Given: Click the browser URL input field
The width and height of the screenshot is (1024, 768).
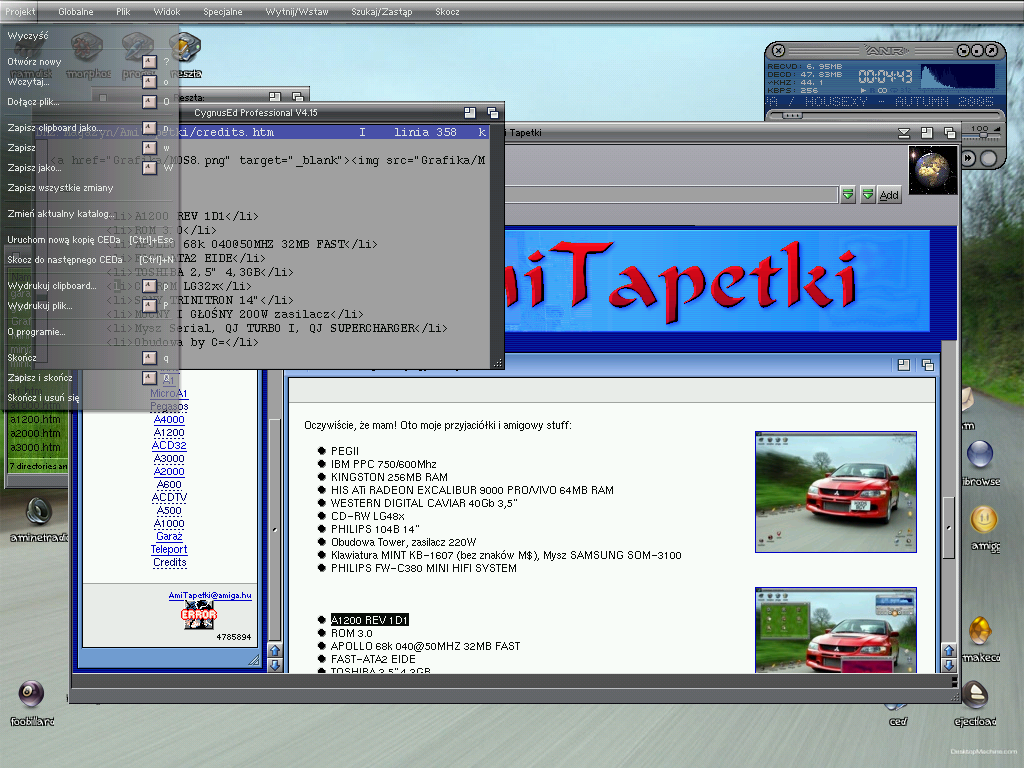Looking at the screenshot, I should pyautogui.click(x=671, y=194).
